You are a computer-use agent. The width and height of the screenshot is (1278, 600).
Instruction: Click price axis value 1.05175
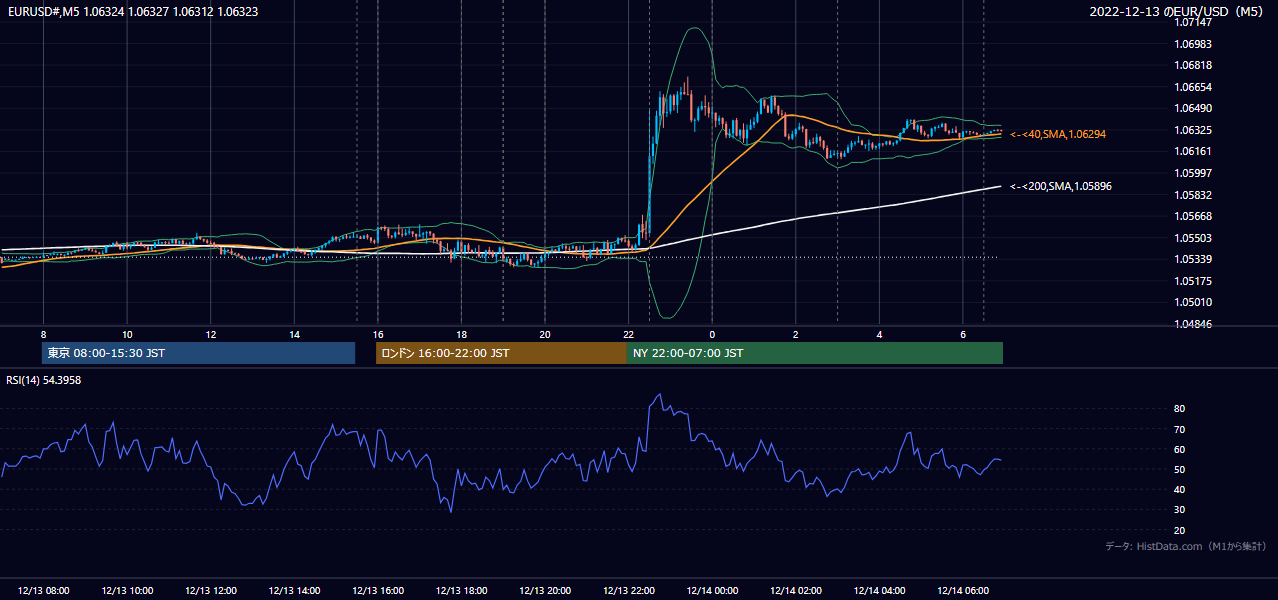1194,281
